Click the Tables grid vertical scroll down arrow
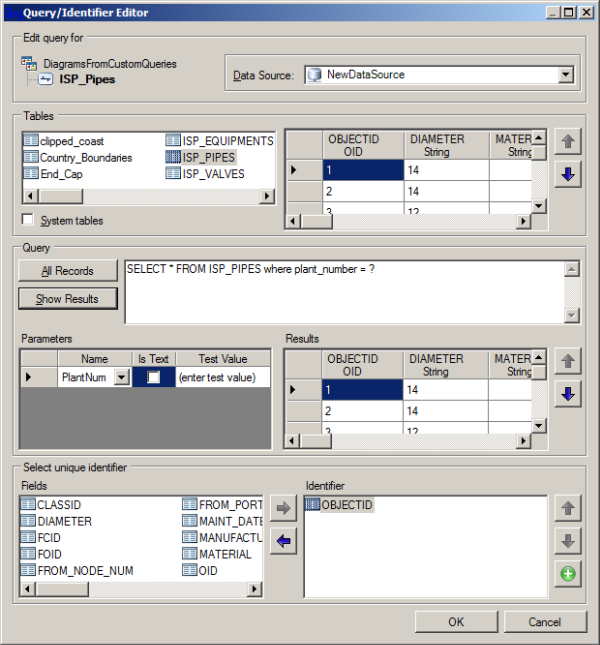The width and height of the screenshot is (600, 645). click(539, 206)
